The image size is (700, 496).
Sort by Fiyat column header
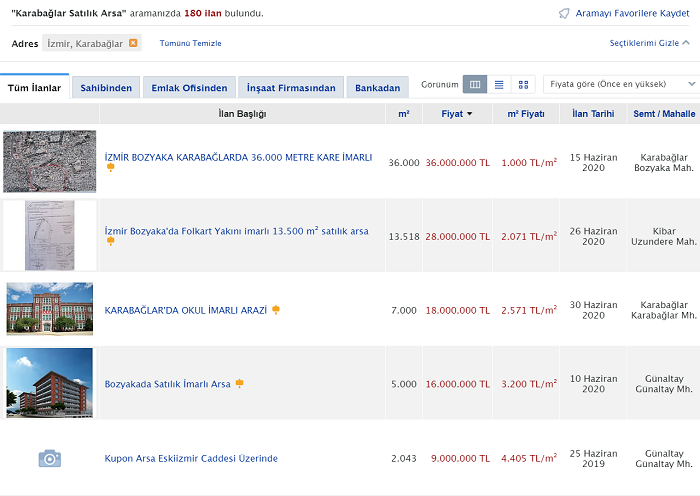tap(457, 114)
